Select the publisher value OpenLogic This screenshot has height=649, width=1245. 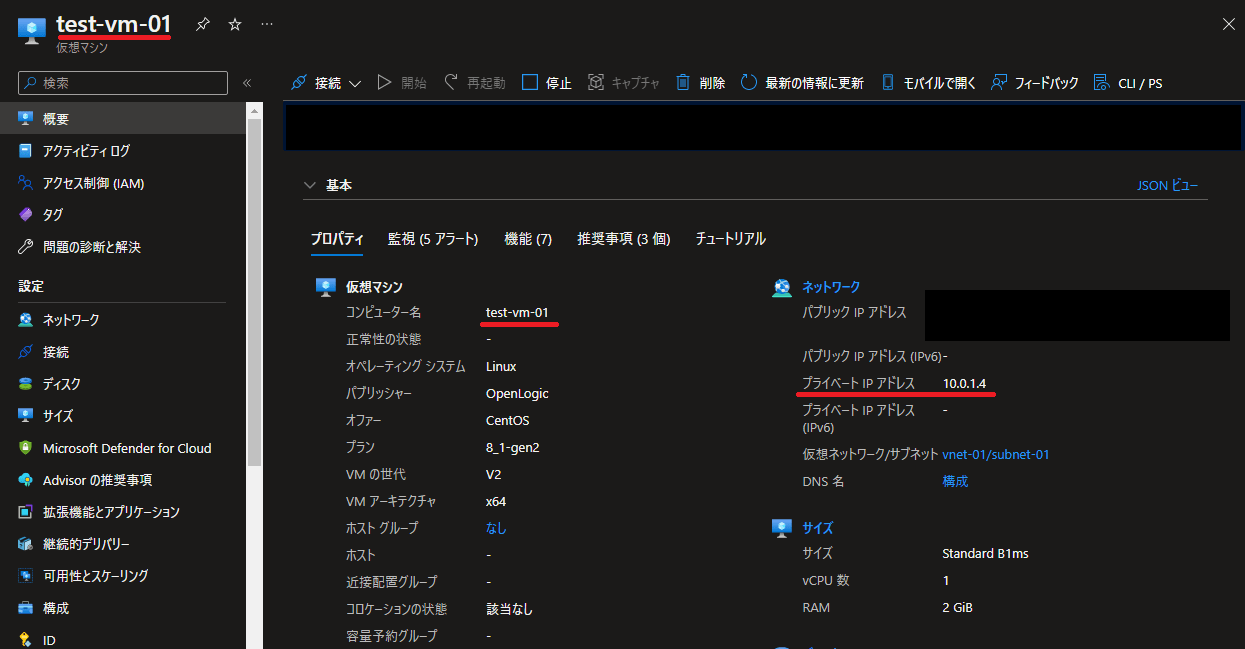pos(517,393)
